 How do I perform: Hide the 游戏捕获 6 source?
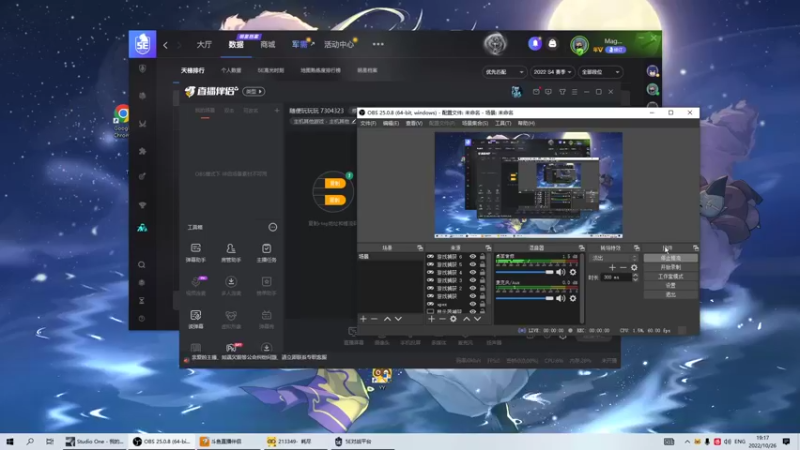click(472, 257)
